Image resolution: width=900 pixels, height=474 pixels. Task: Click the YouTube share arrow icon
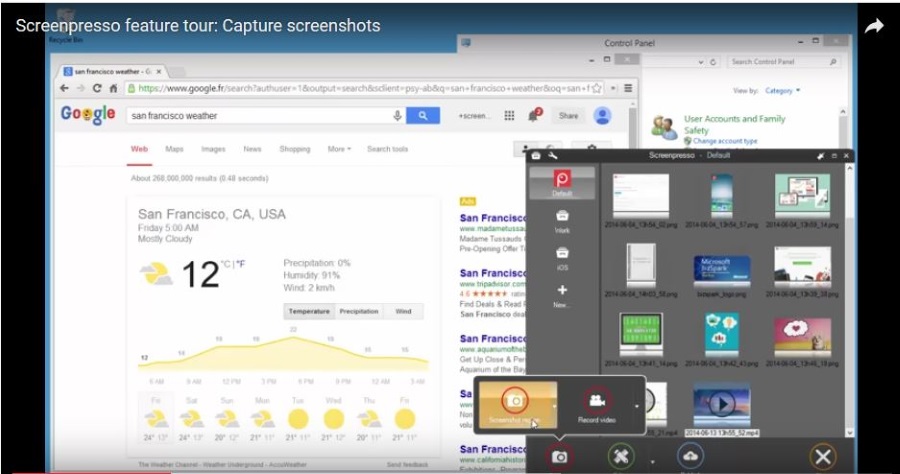[874, 26]
